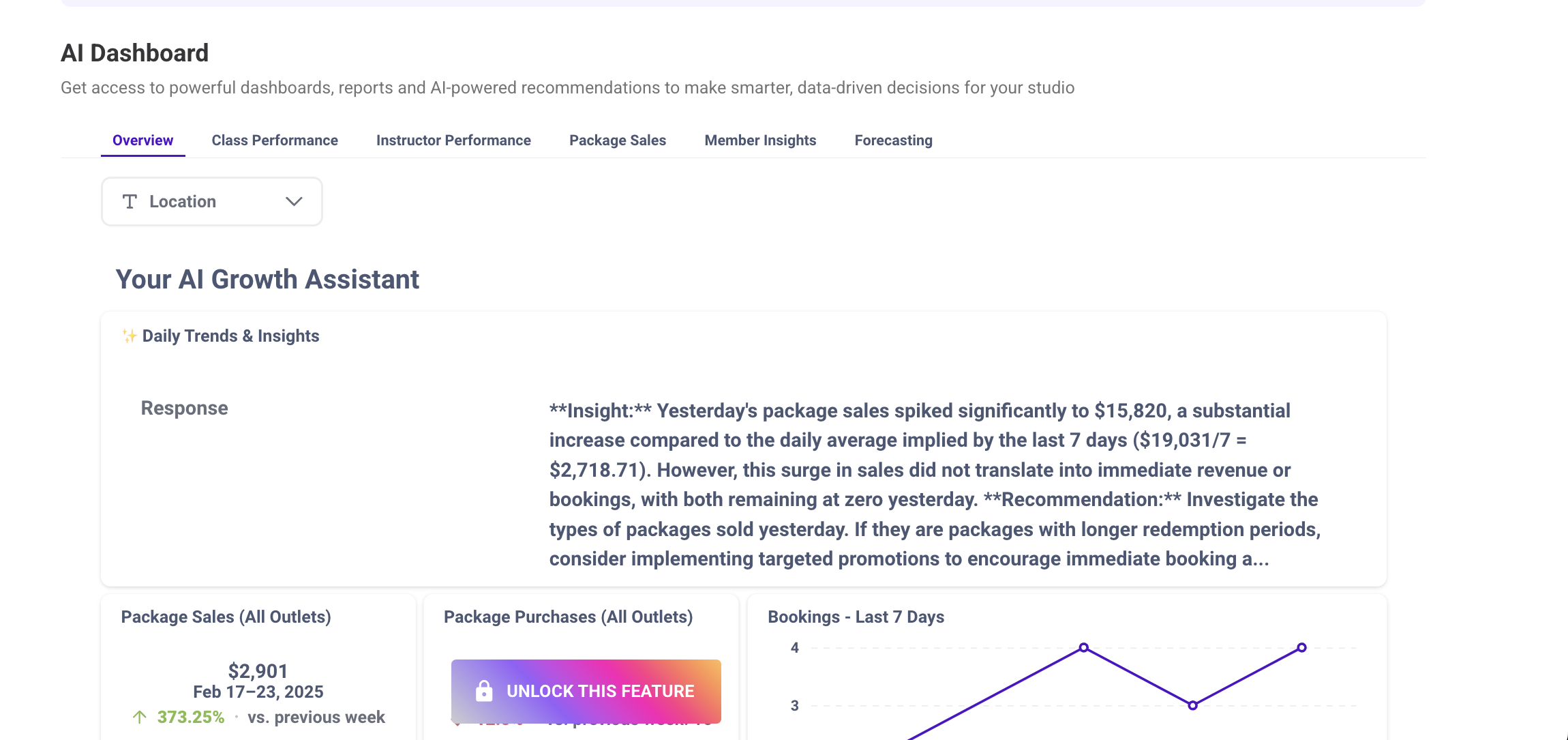Click the green up-arrow trend icon

tap(140, 717)
